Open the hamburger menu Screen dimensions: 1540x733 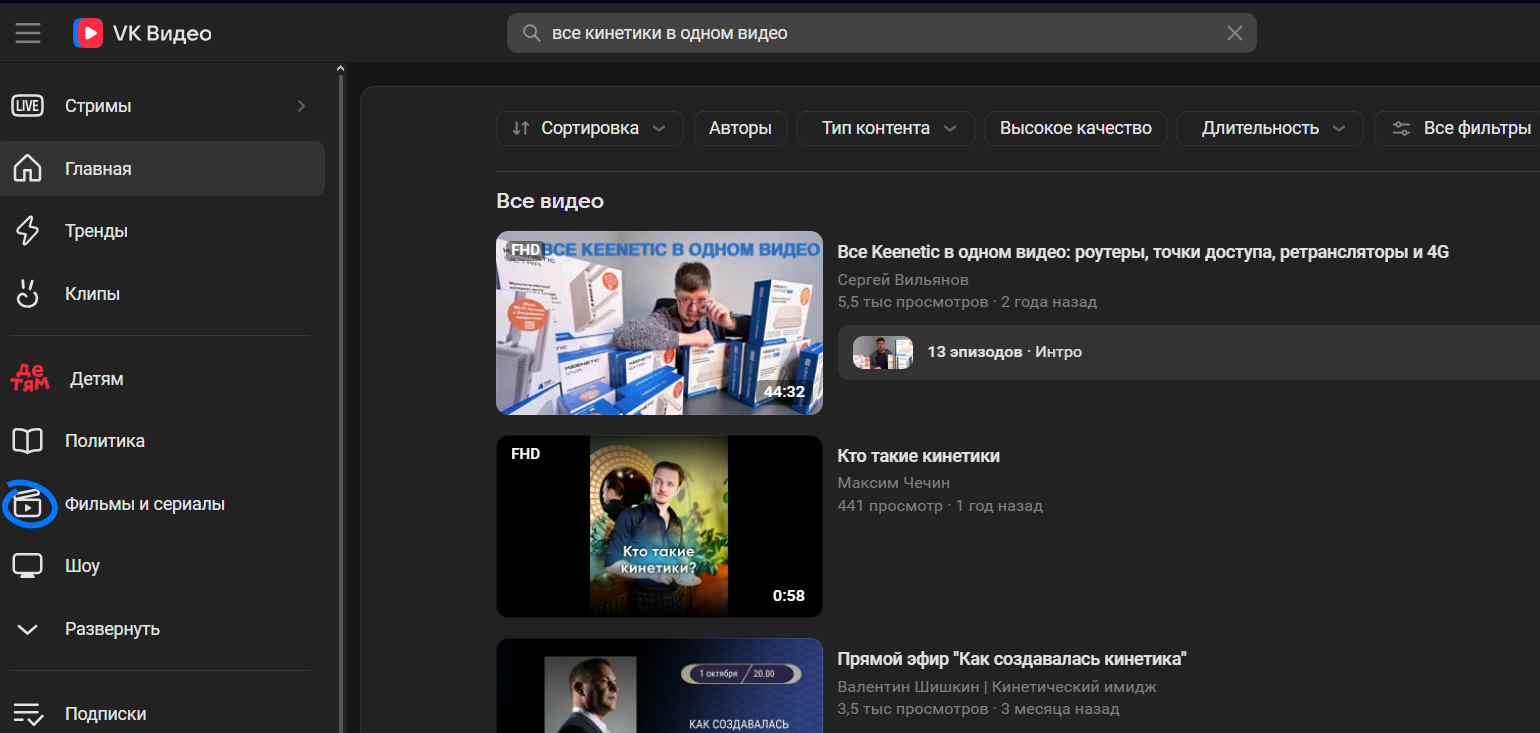pos(28,33)
